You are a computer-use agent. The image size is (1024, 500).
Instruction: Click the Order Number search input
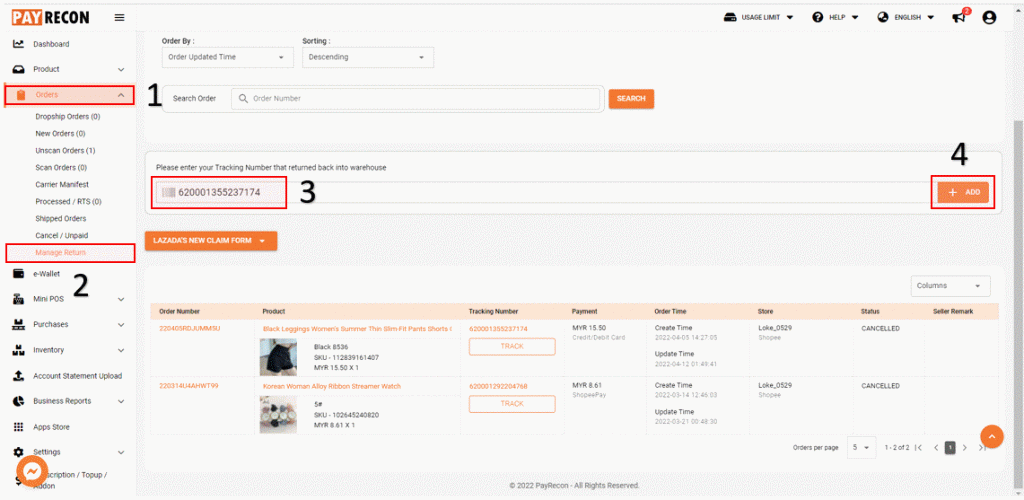415,99
